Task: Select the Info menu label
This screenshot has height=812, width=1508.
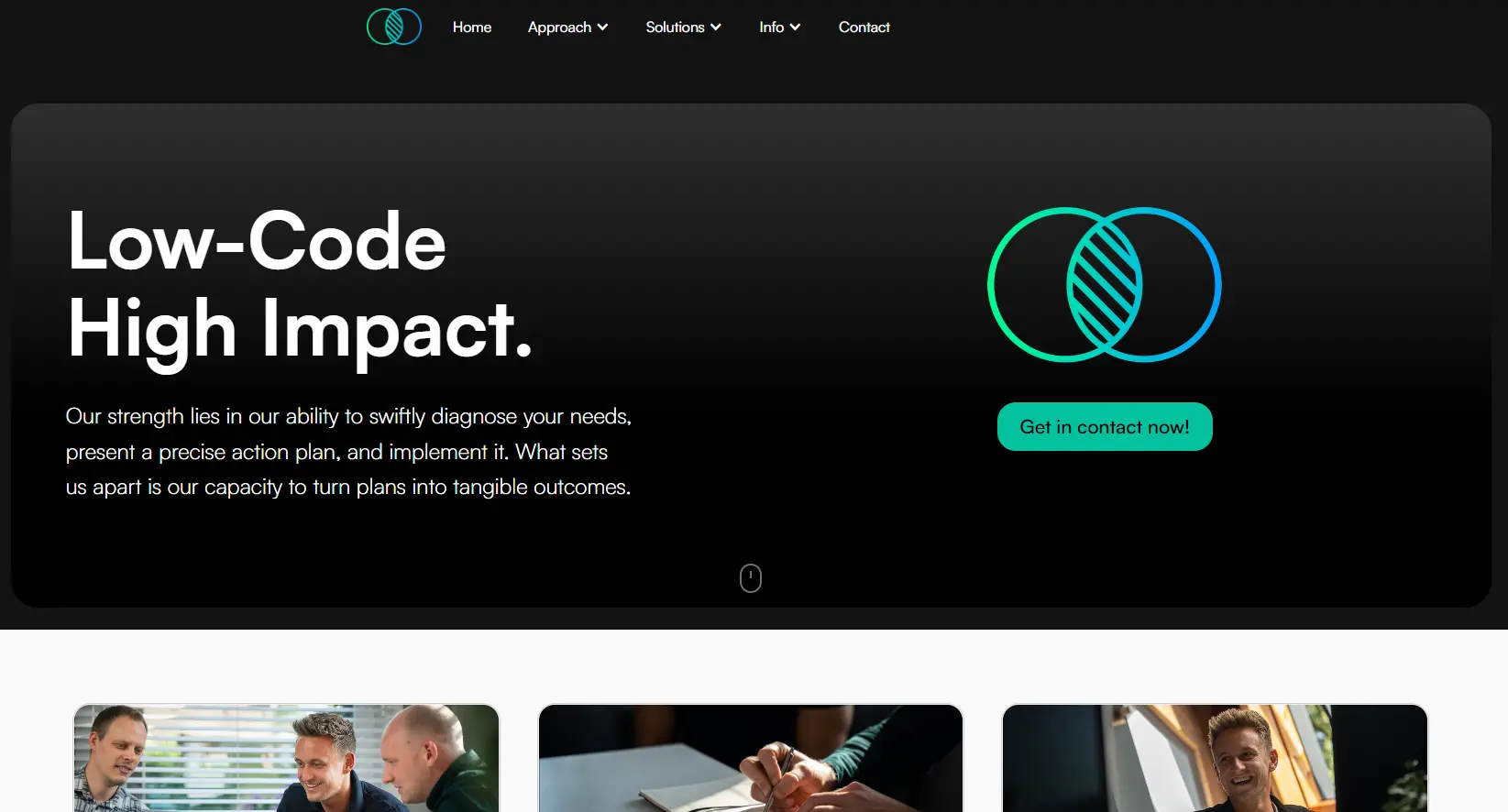Action: [x=771, y=27]
